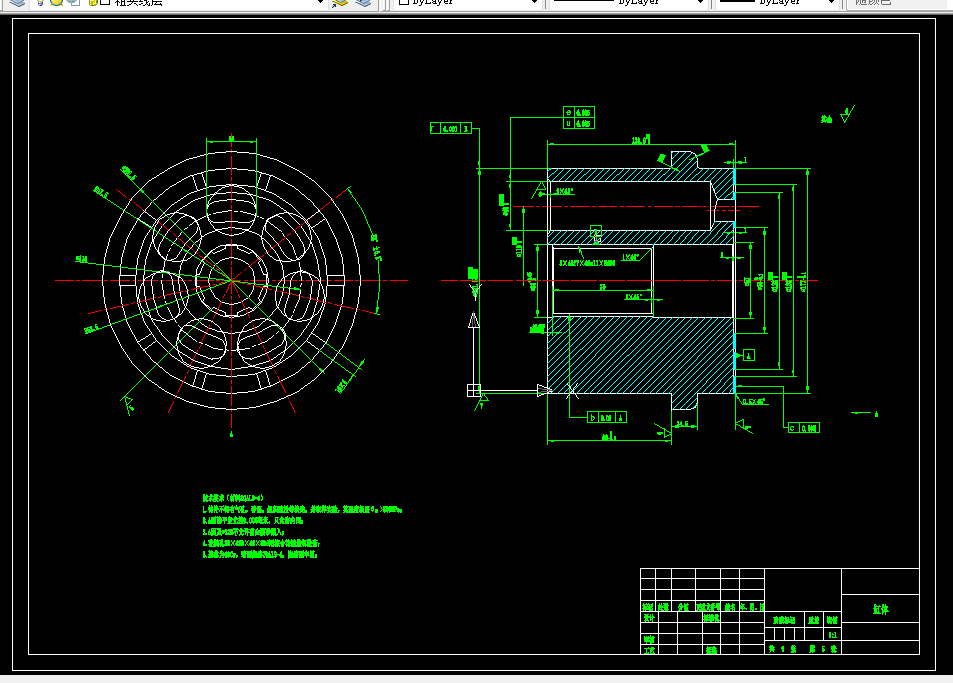Click the 缸体 part name title block cell
This screenshot has width=953, height=683.
[880, 608]
